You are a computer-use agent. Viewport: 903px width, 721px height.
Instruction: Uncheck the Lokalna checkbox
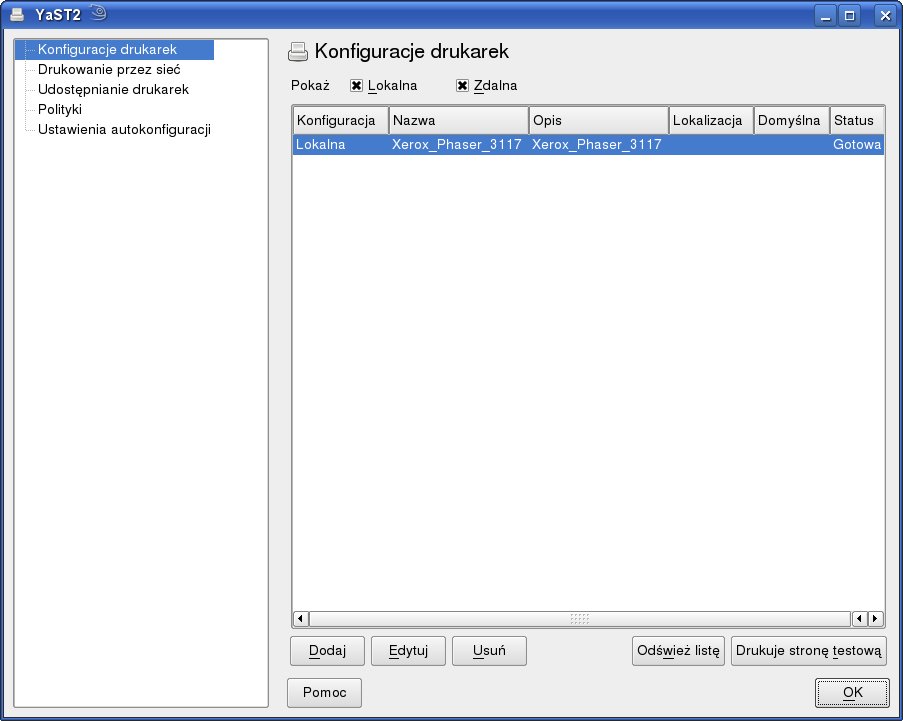(356, 86)
